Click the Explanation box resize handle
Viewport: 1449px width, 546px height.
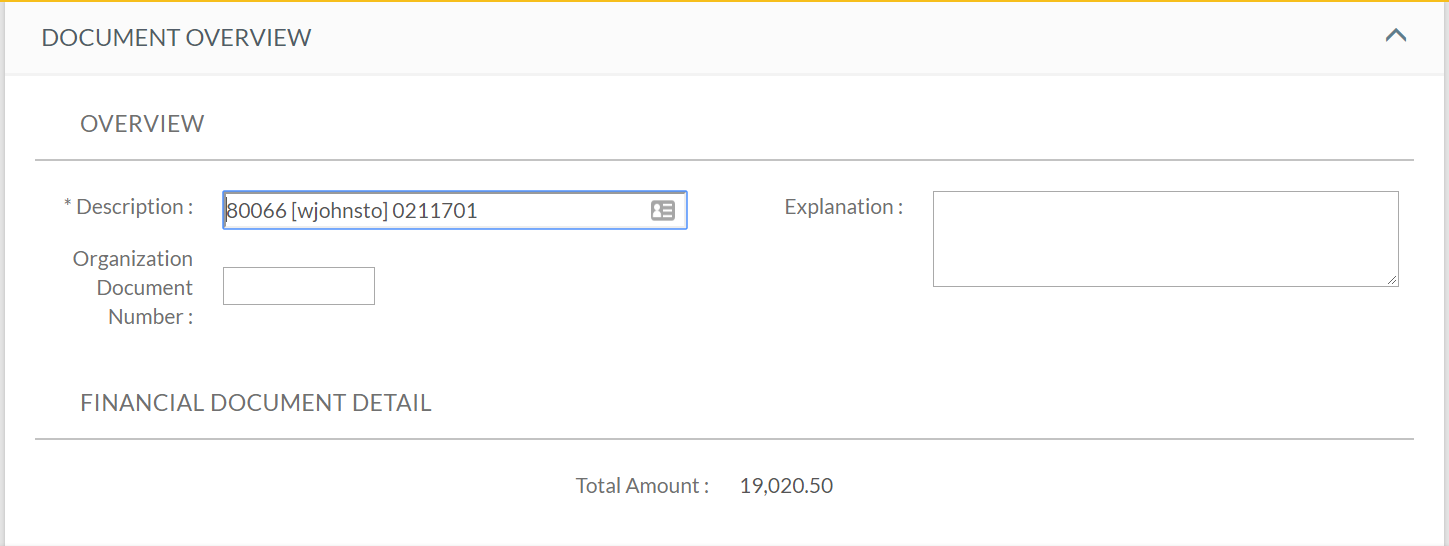click(1392, 280)
